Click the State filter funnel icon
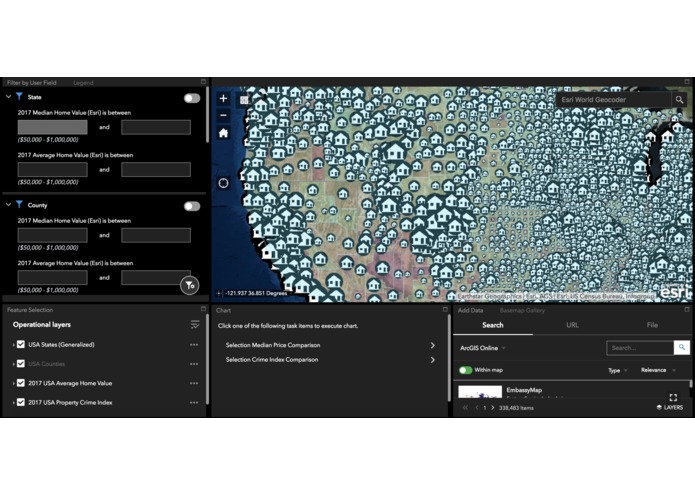The width and height of the screenshot is (695, 494). coord(20,97)
